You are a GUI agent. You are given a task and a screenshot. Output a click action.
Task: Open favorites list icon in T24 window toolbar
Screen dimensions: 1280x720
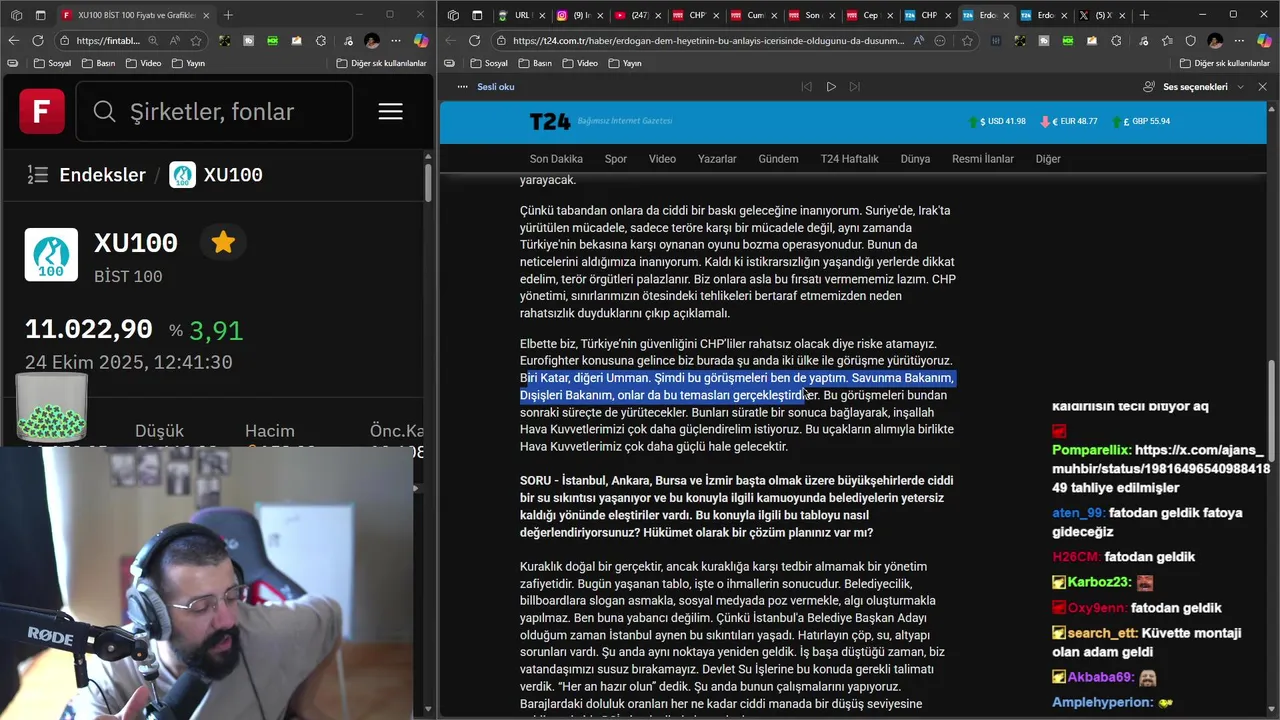point(1166,41)
